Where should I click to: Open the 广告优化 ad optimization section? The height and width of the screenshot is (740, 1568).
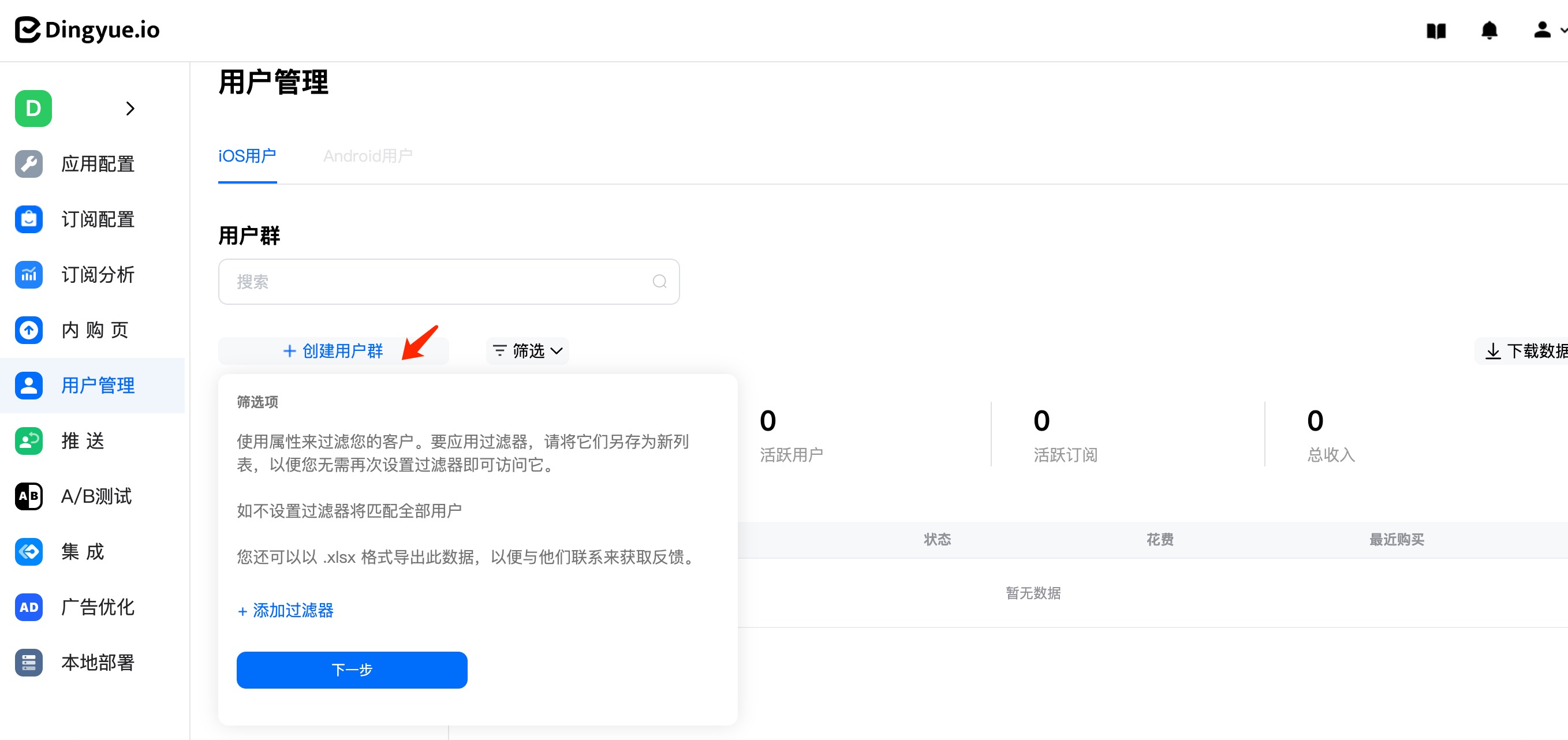tap(98, 607)
